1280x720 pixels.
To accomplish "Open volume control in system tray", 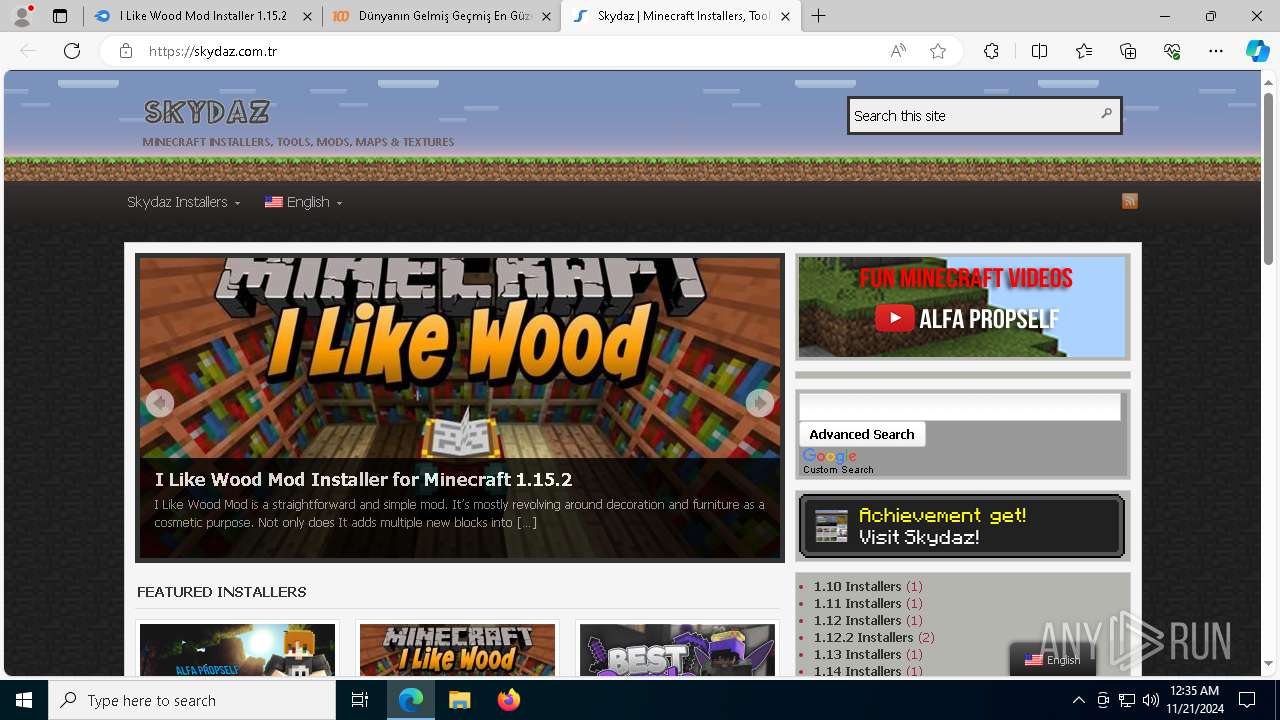I will coord(1151,700).
